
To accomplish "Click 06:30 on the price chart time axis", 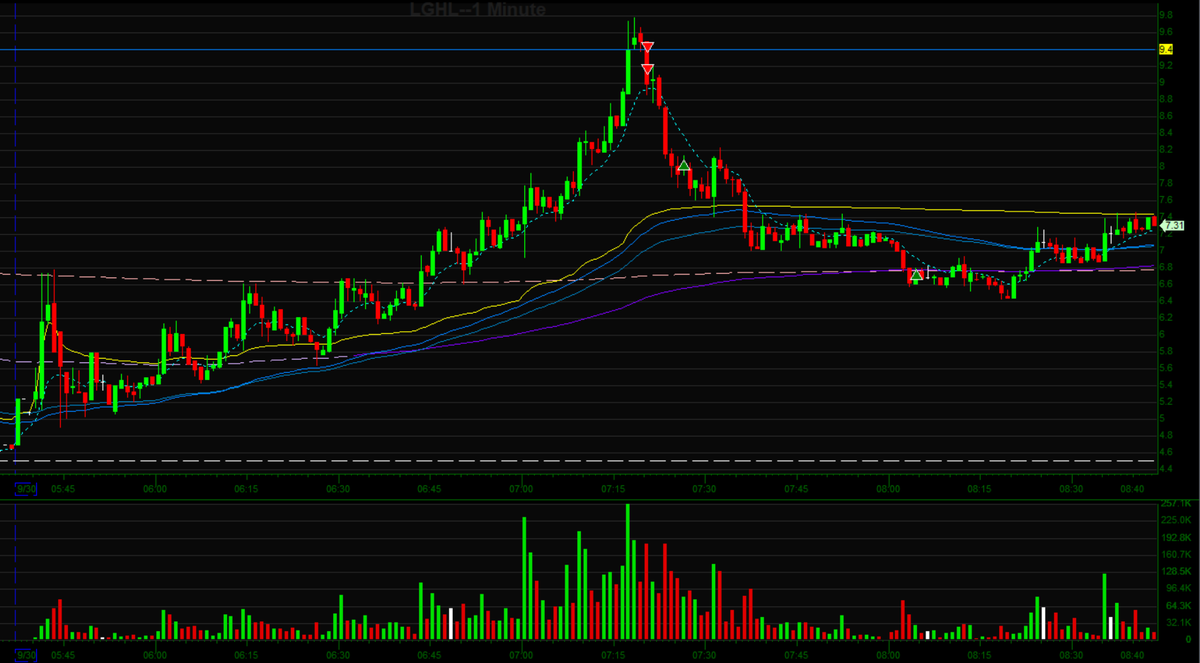I will click(x=338, y=488).
